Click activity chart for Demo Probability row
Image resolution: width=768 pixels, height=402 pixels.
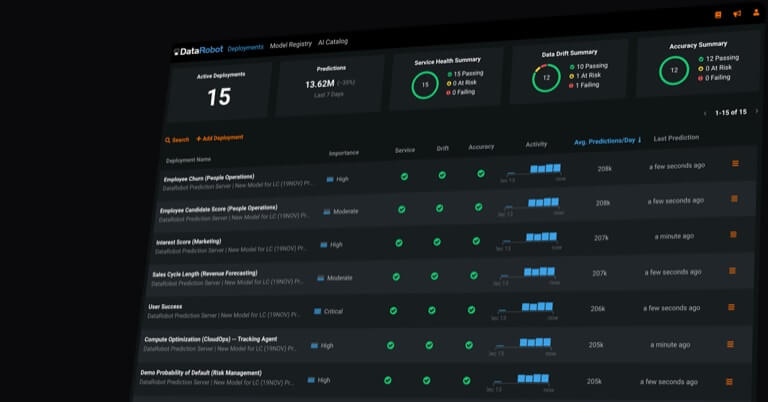pos(521,383)
